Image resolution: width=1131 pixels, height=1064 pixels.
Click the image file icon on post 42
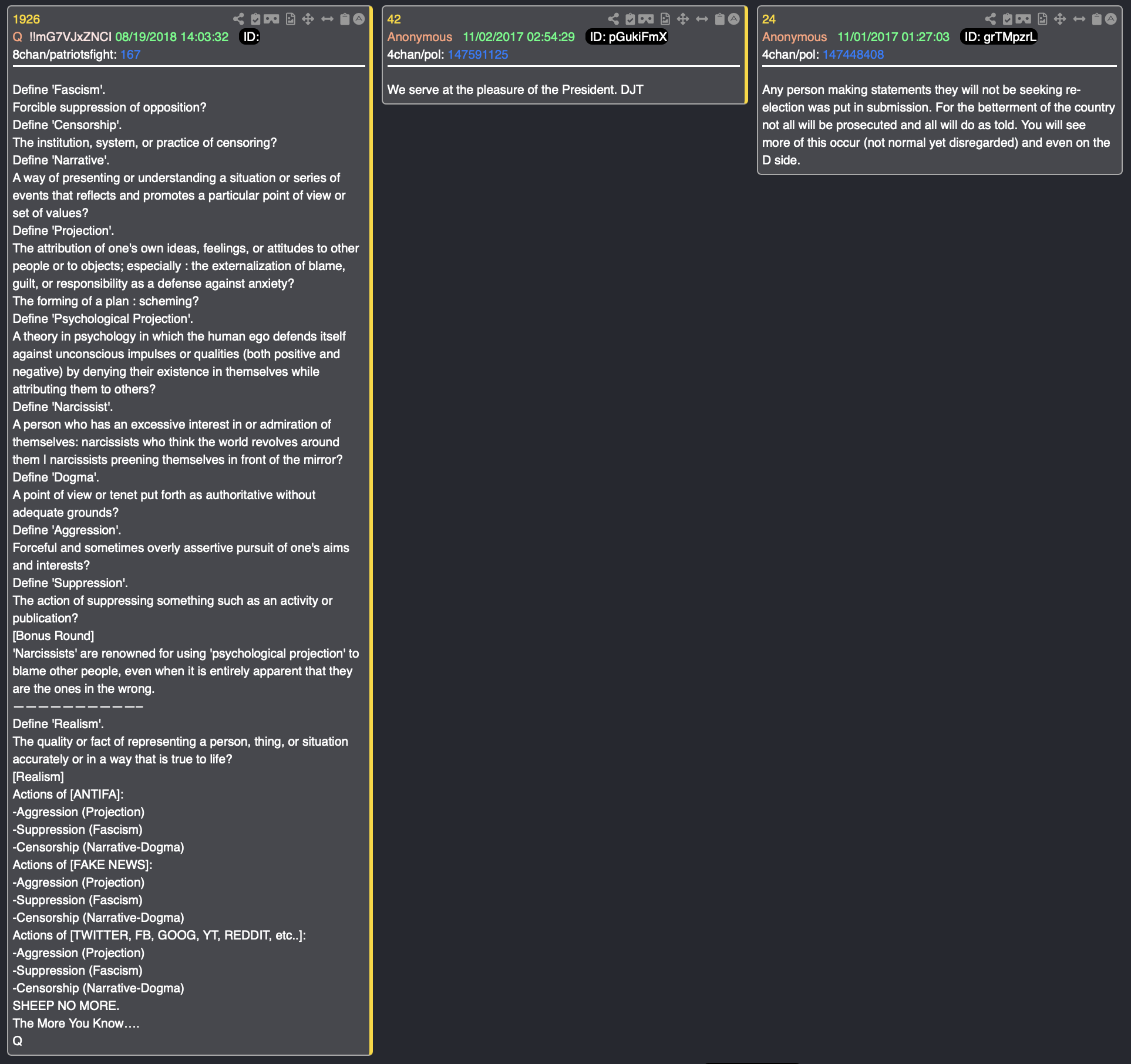tap(665, 19)
